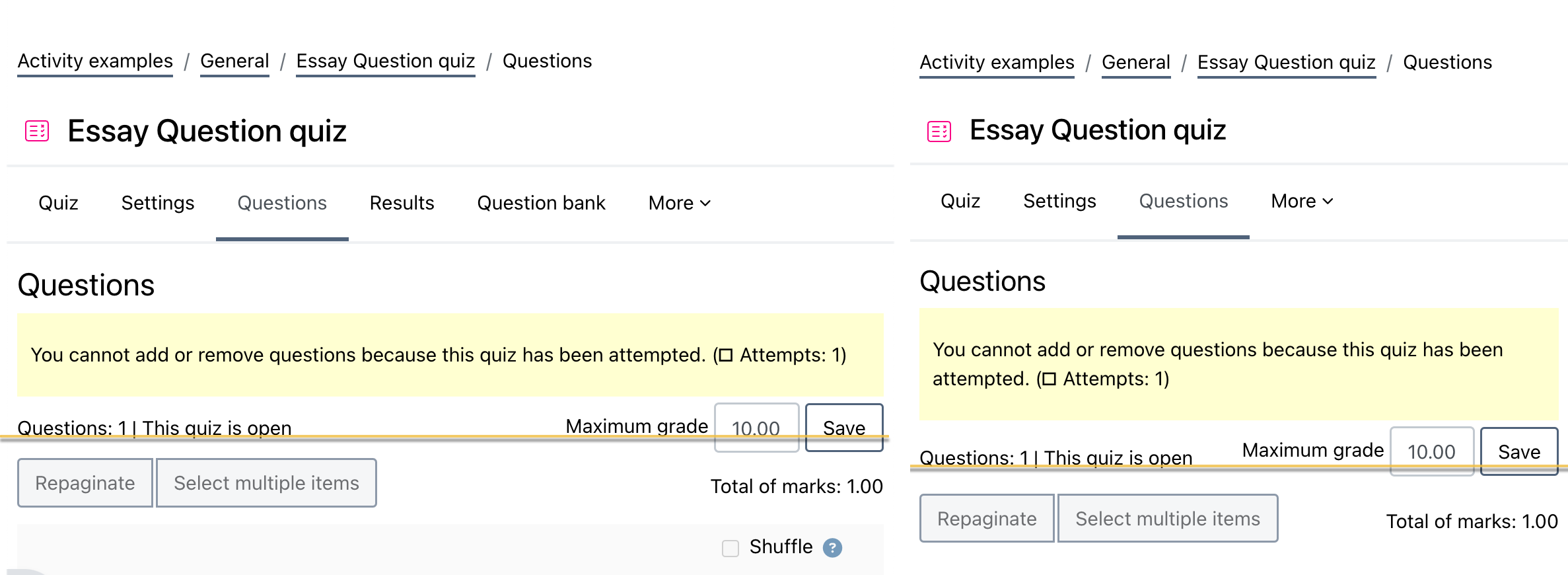Click the Attempts box icon in the two-line notice
Image resolution: width=1568 pixels, height=575 pixels.
click(x=1050, y=379)
